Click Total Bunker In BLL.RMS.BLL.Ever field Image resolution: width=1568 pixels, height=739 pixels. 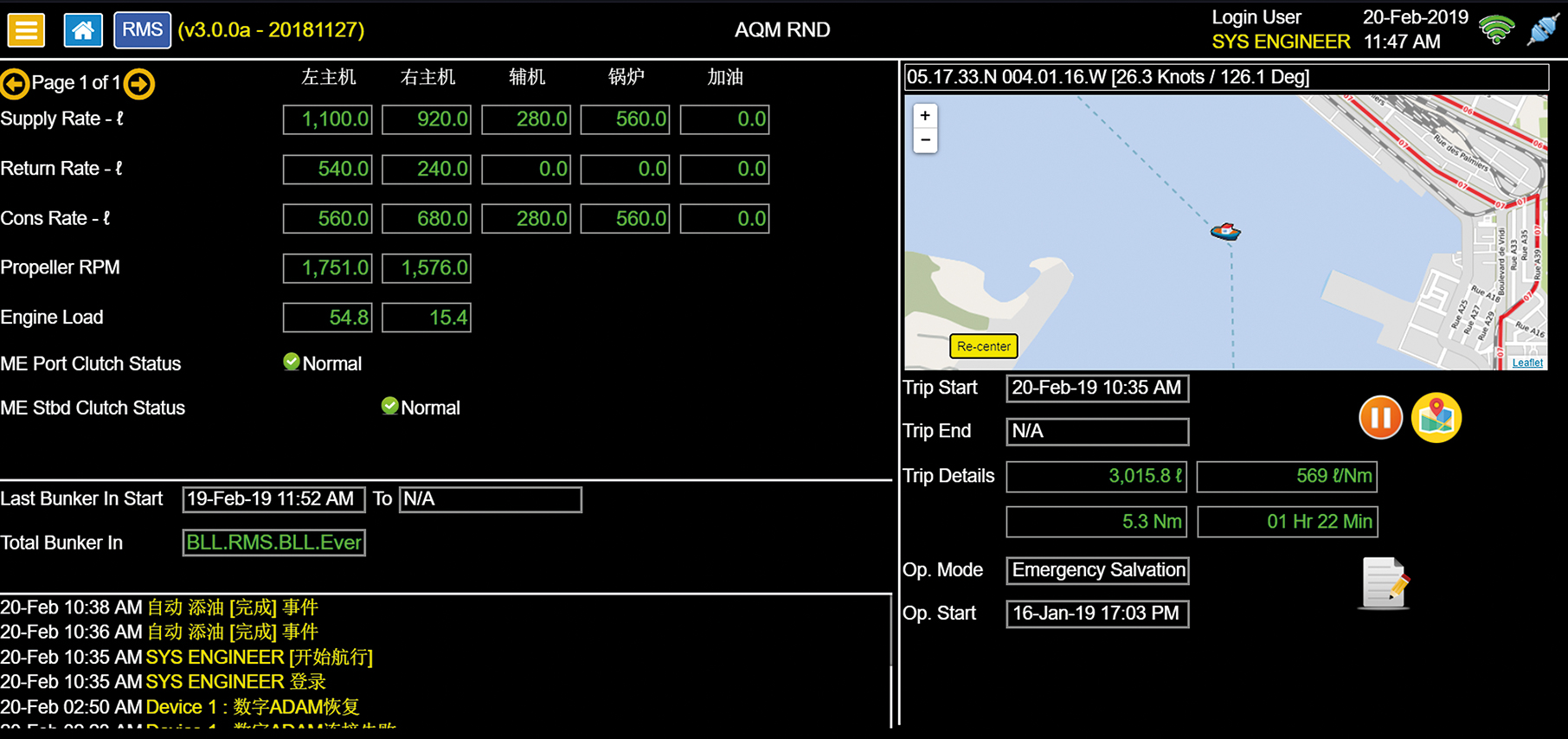(x=273, y=543)
